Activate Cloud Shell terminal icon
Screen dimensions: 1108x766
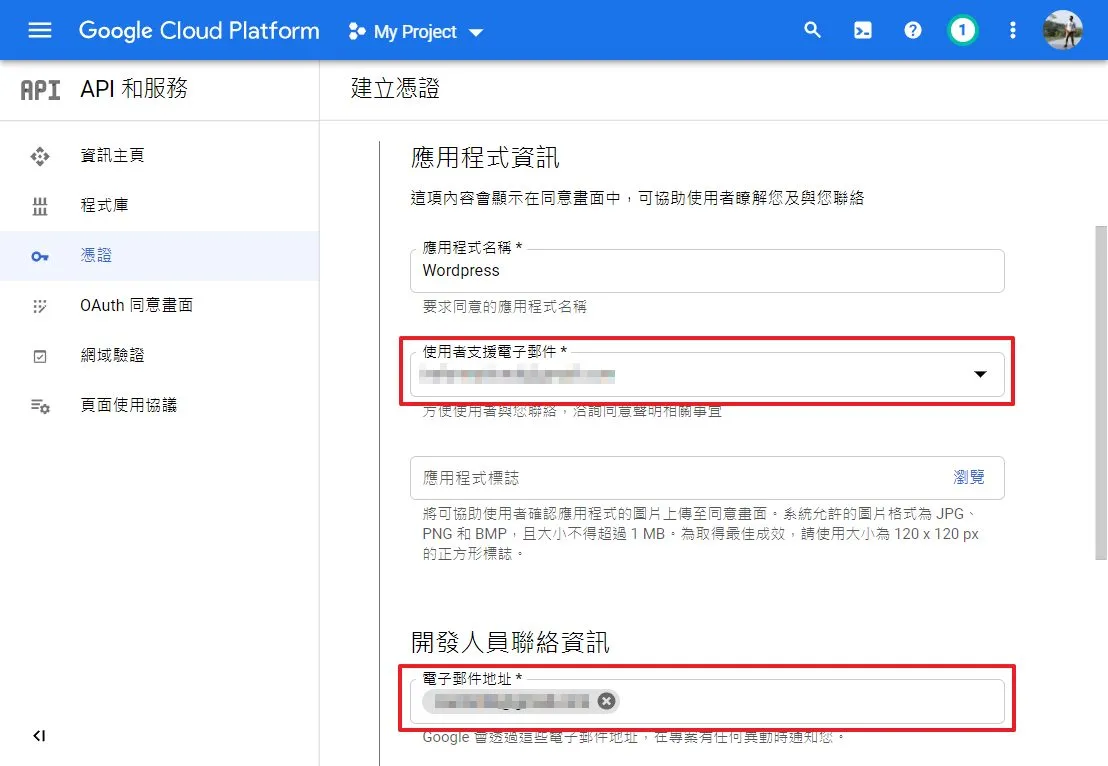pyautogui.click(x=863, y=30)
